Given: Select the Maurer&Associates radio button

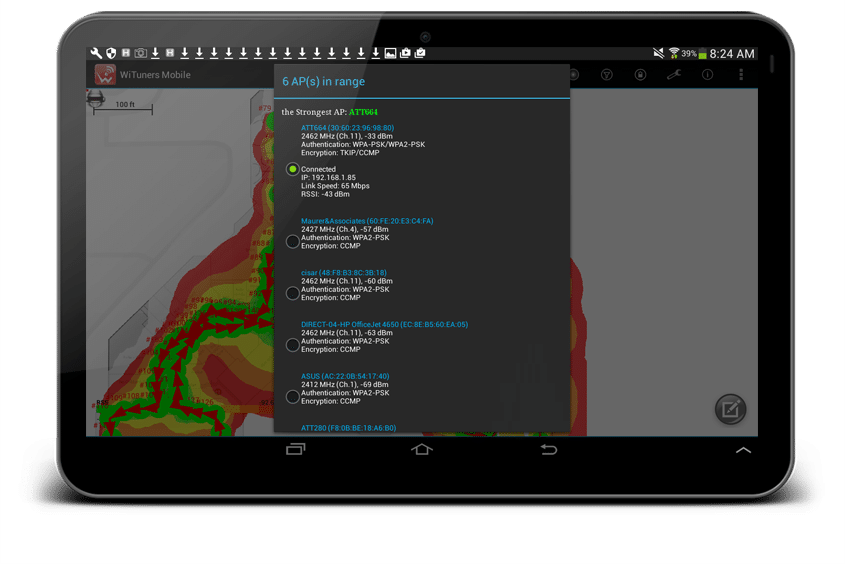Looking at the screenshot, I should pos(292,241).
